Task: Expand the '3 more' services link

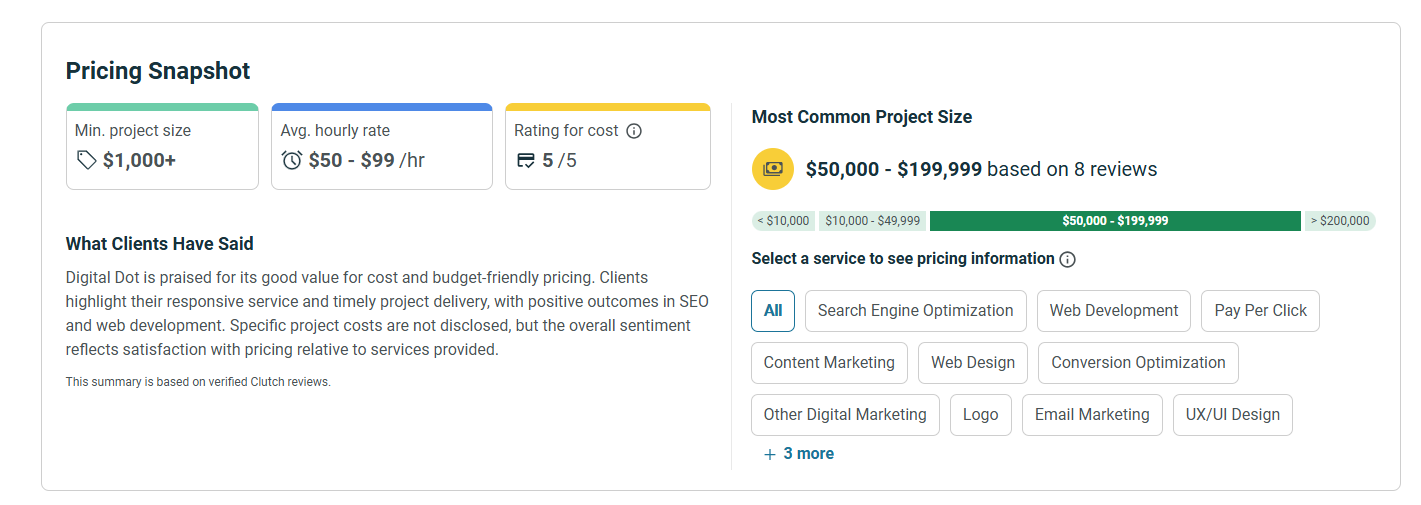Action: 808,454
